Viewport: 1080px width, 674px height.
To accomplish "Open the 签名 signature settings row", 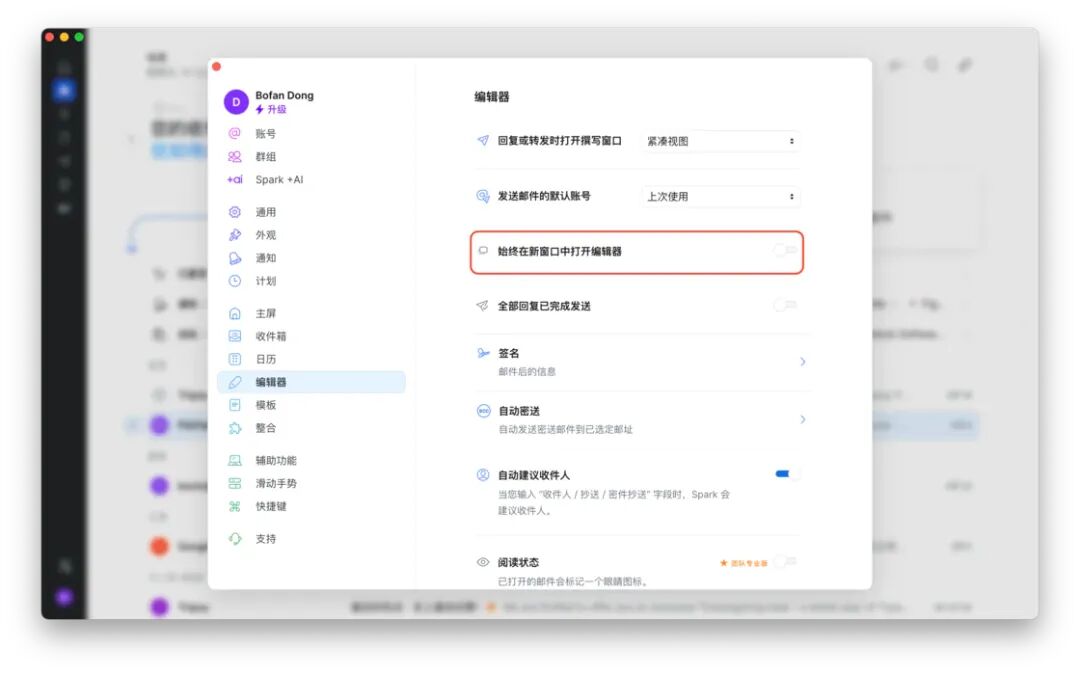I will 642,361.
